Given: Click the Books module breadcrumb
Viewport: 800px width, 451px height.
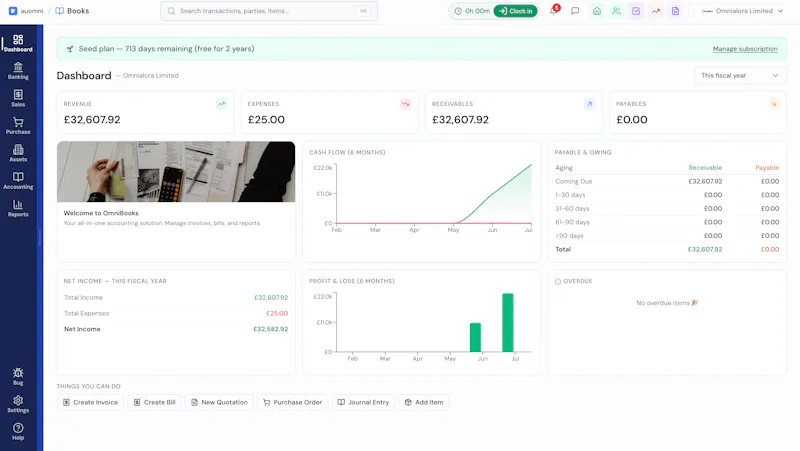Looking at the screenshot, I should (72, 11).
